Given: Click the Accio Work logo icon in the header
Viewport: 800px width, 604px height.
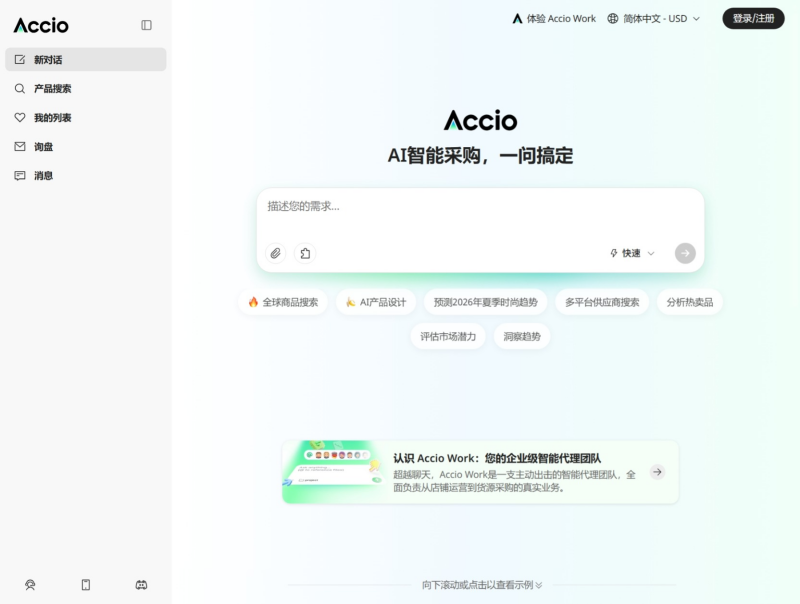Looking at the screenshot, I should [516, 18].
